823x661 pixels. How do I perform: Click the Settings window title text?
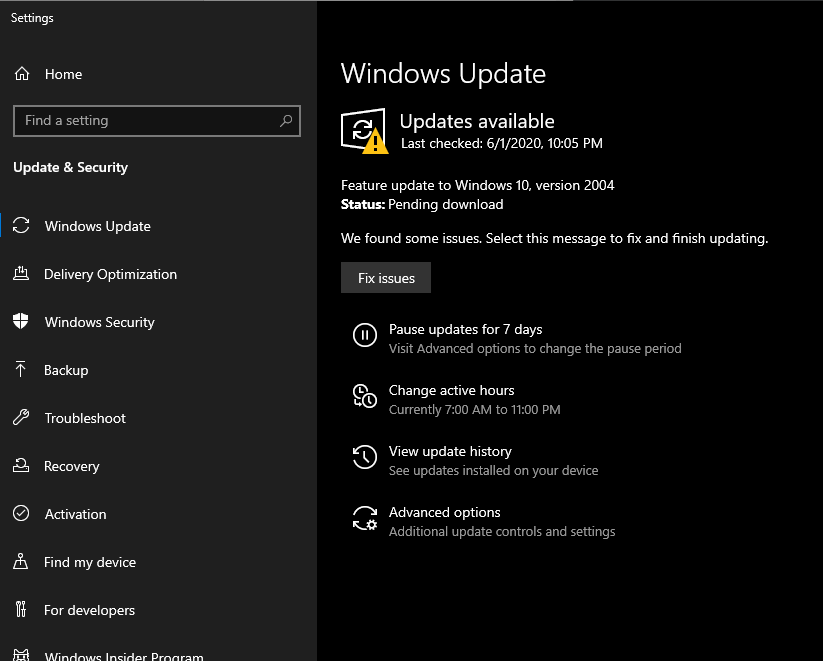[32, 18]
